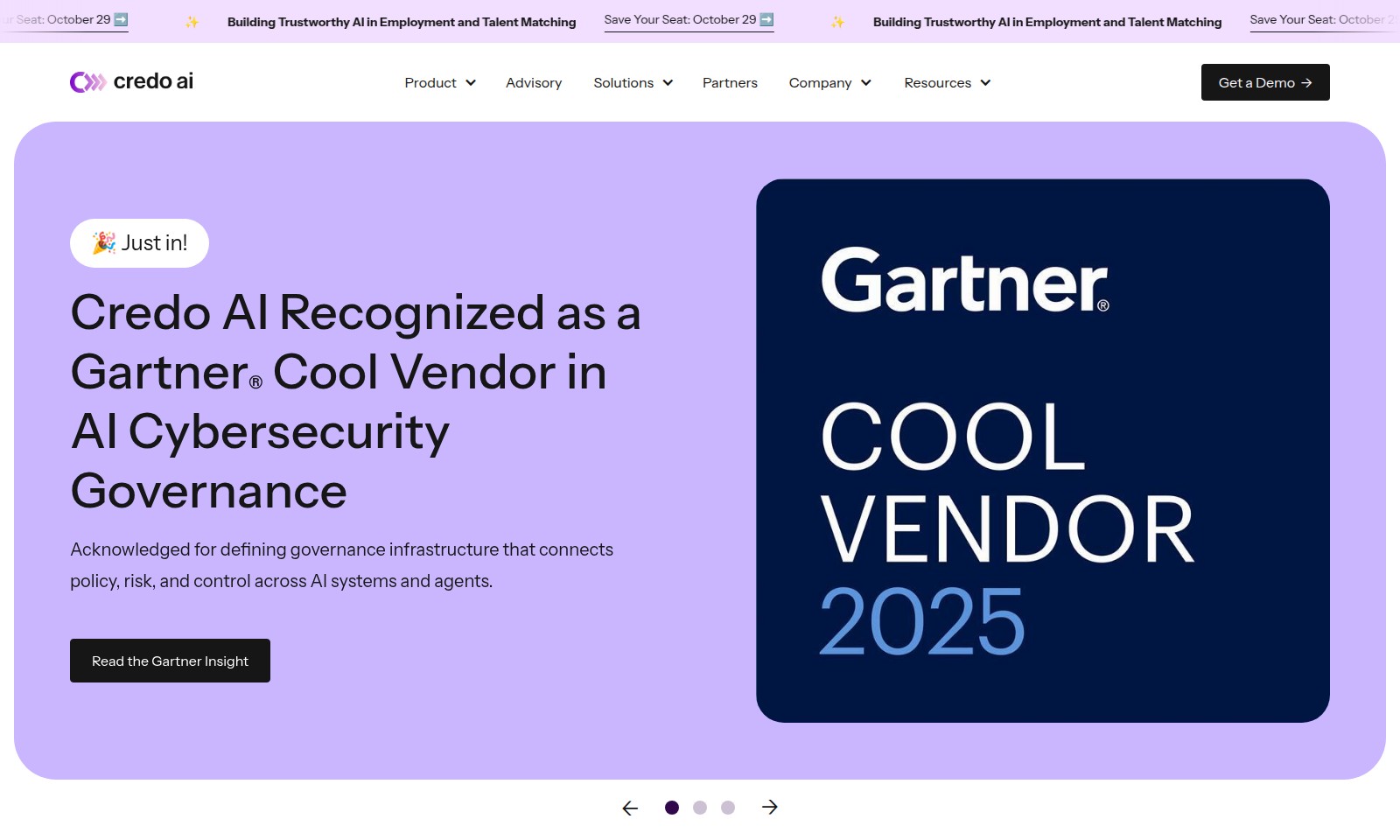
Task: Click the Just in! badge
Action: (139, 243)
